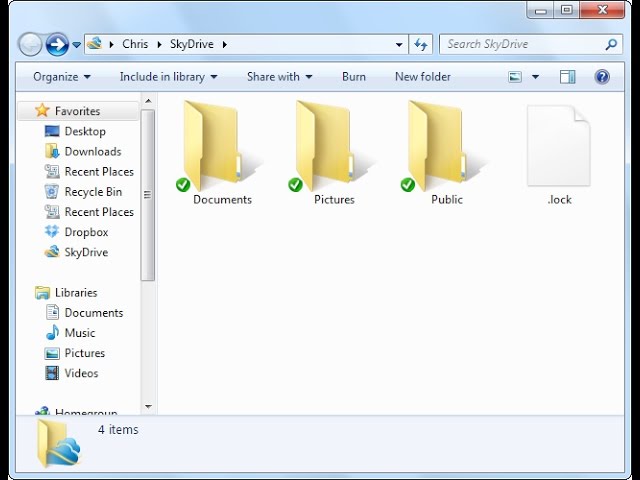
Task: Click Chris in the address breadcrumb
Action: pos(135,44)
